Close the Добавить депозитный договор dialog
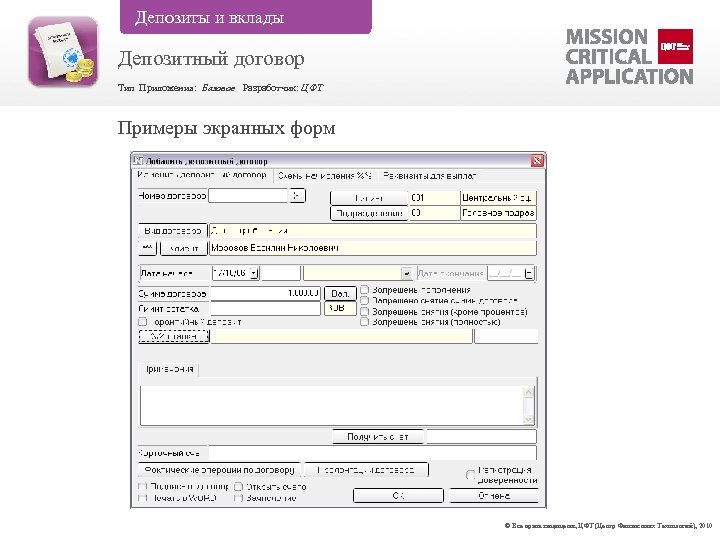The width and height of the screenshot is (720, 540). click(537, 160)
